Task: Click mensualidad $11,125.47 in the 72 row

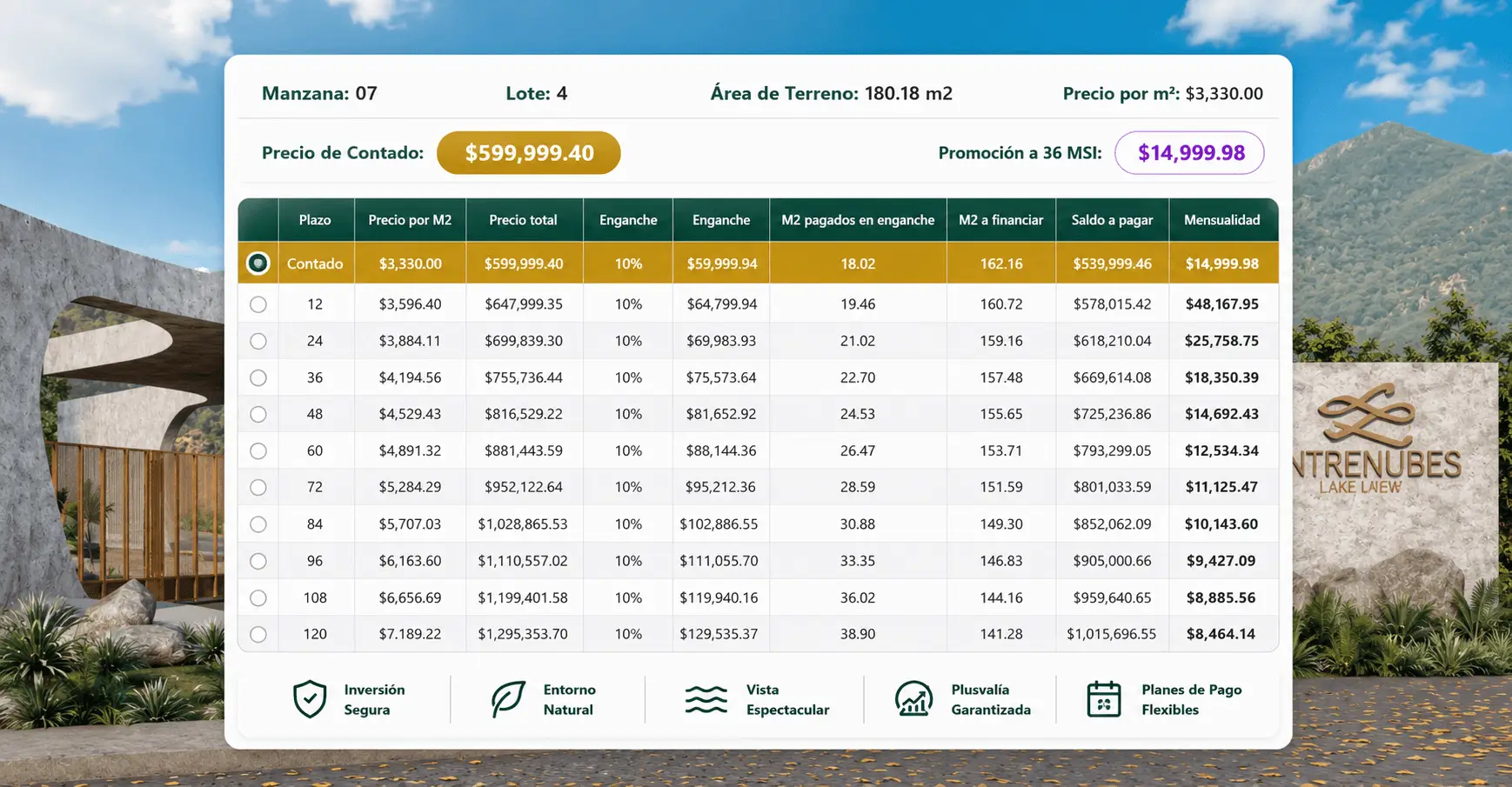Action: pyautogui.click(x=1221, y=487)
